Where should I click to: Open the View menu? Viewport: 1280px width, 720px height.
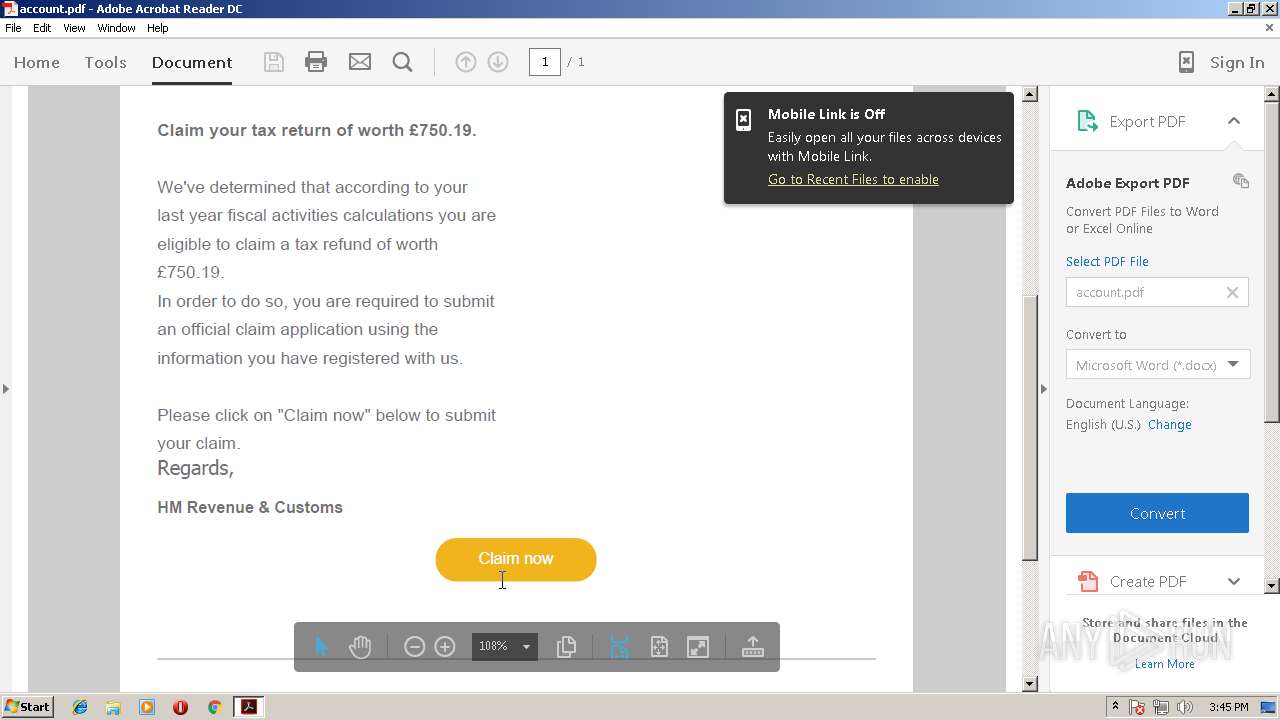click(74, 28)
